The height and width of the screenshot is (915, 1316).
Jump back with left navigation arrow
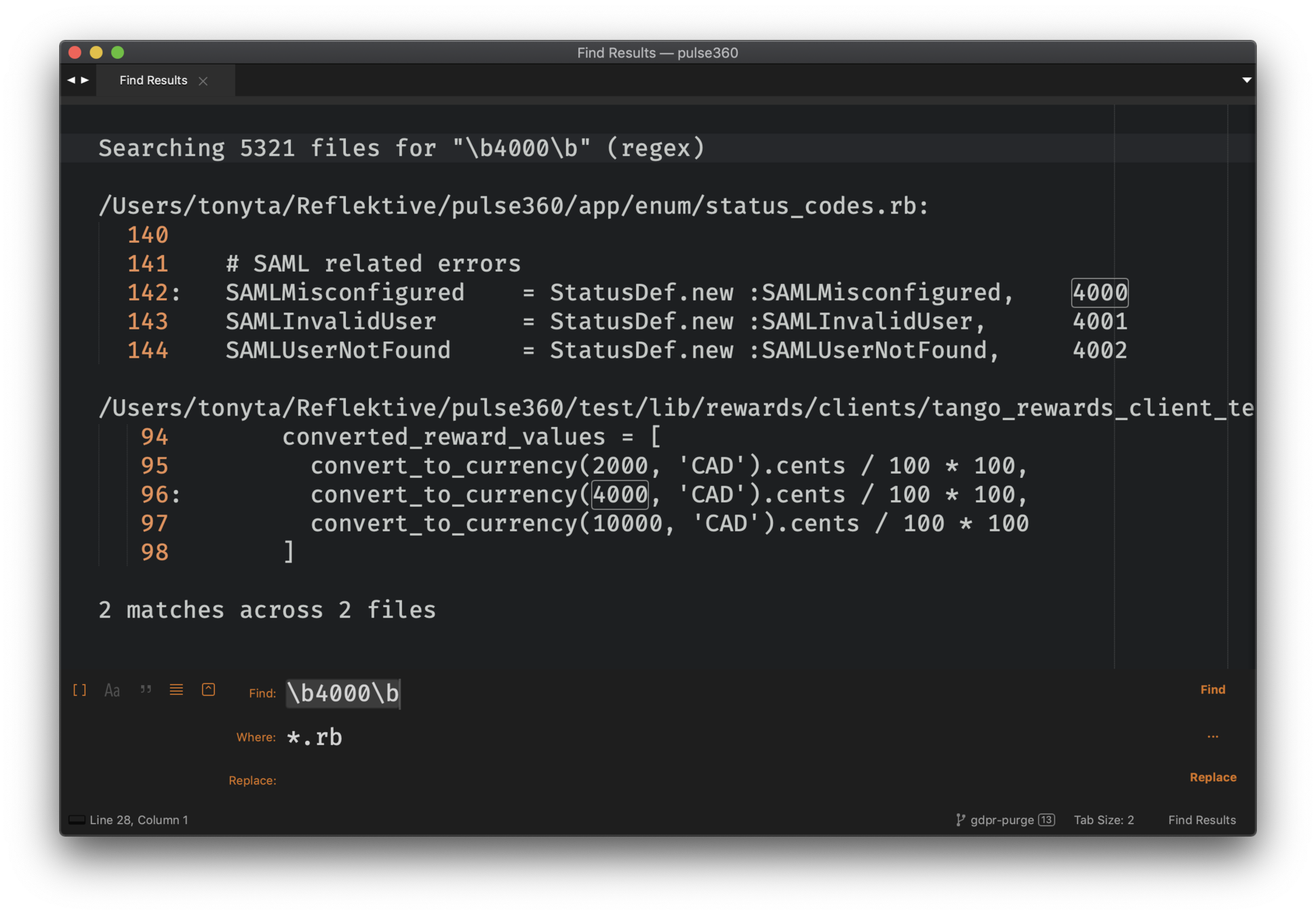pyautogui.click(x=71, y=80)
